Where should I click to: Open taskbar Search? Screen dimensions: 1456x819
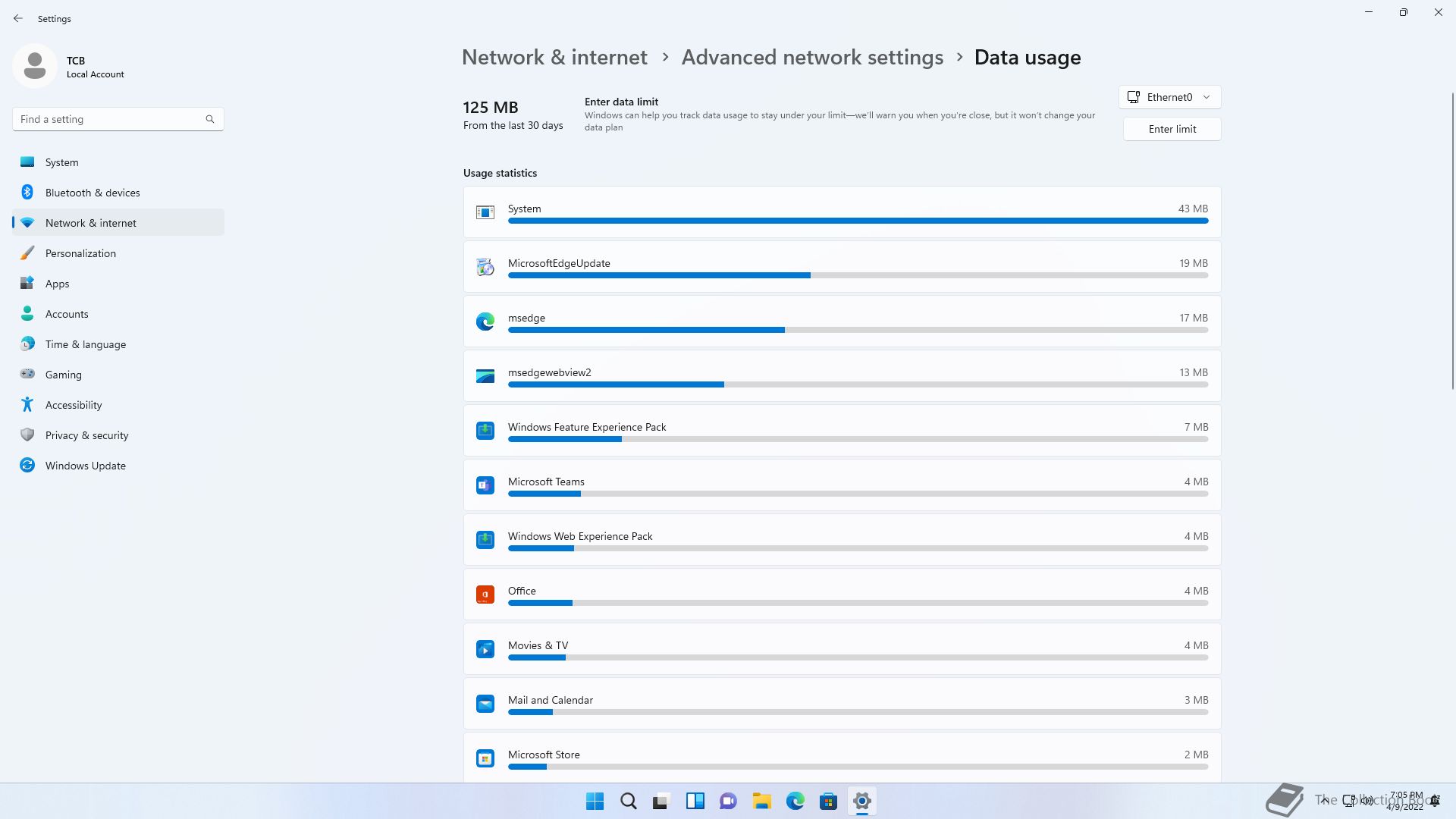tap(629, 801)
